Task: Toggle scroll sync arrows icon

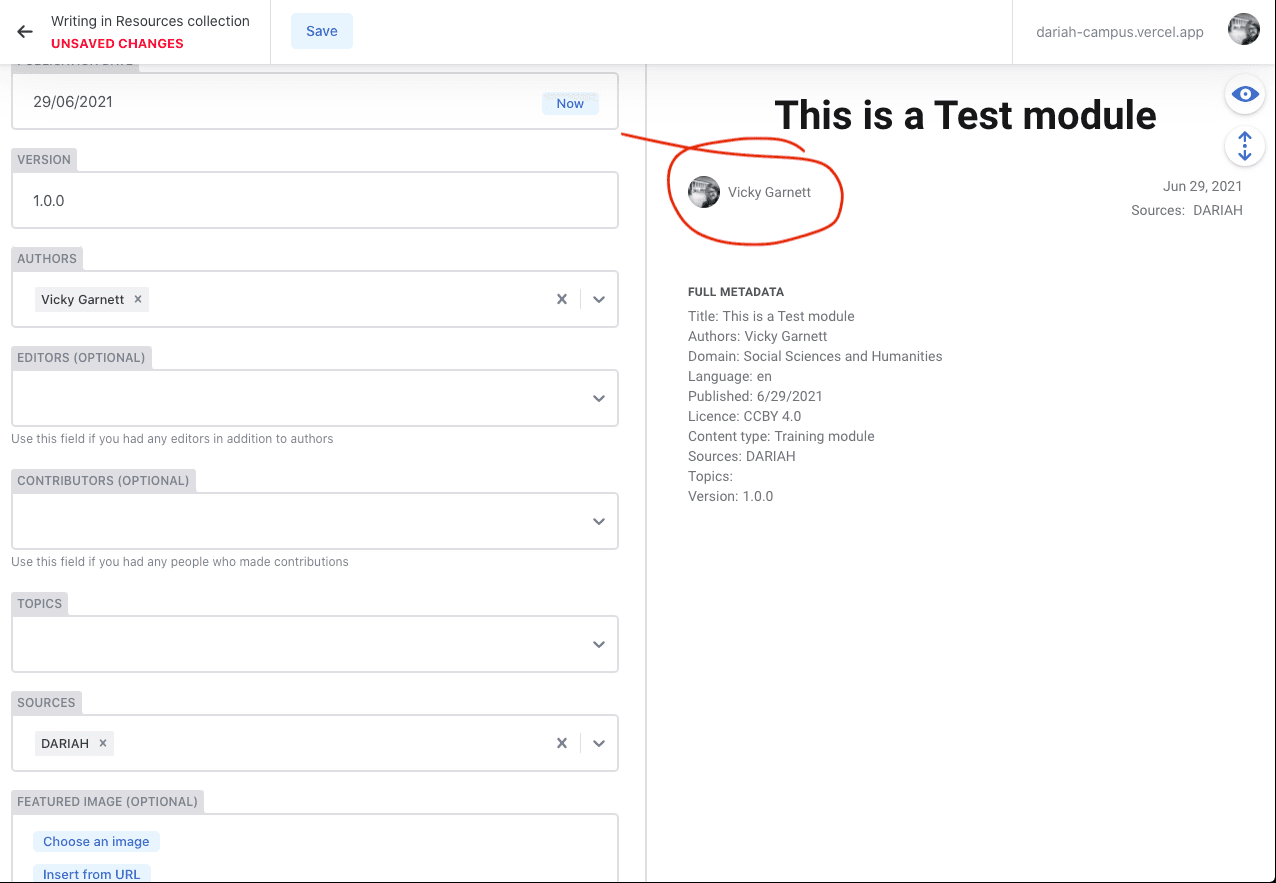Action: (x=1245, y=147)
